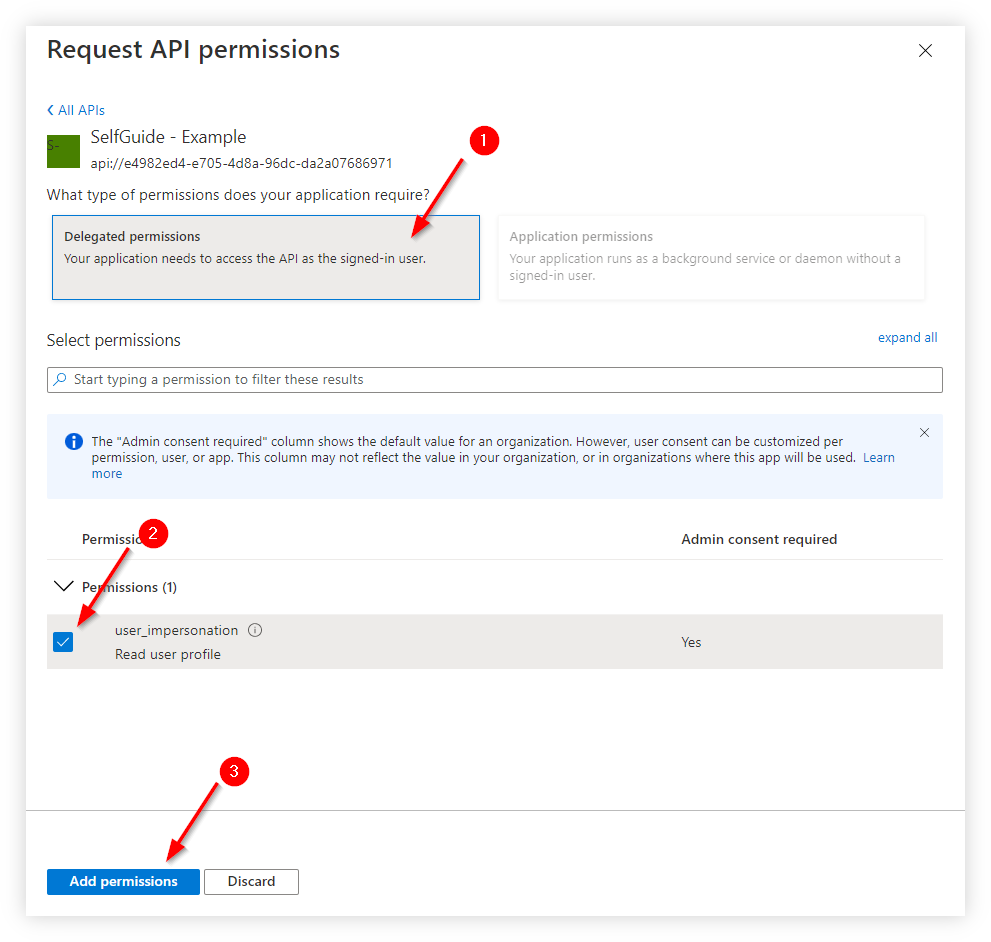
Task: Click the SelfGuide - Example app logo
Action: click(63, 151)
